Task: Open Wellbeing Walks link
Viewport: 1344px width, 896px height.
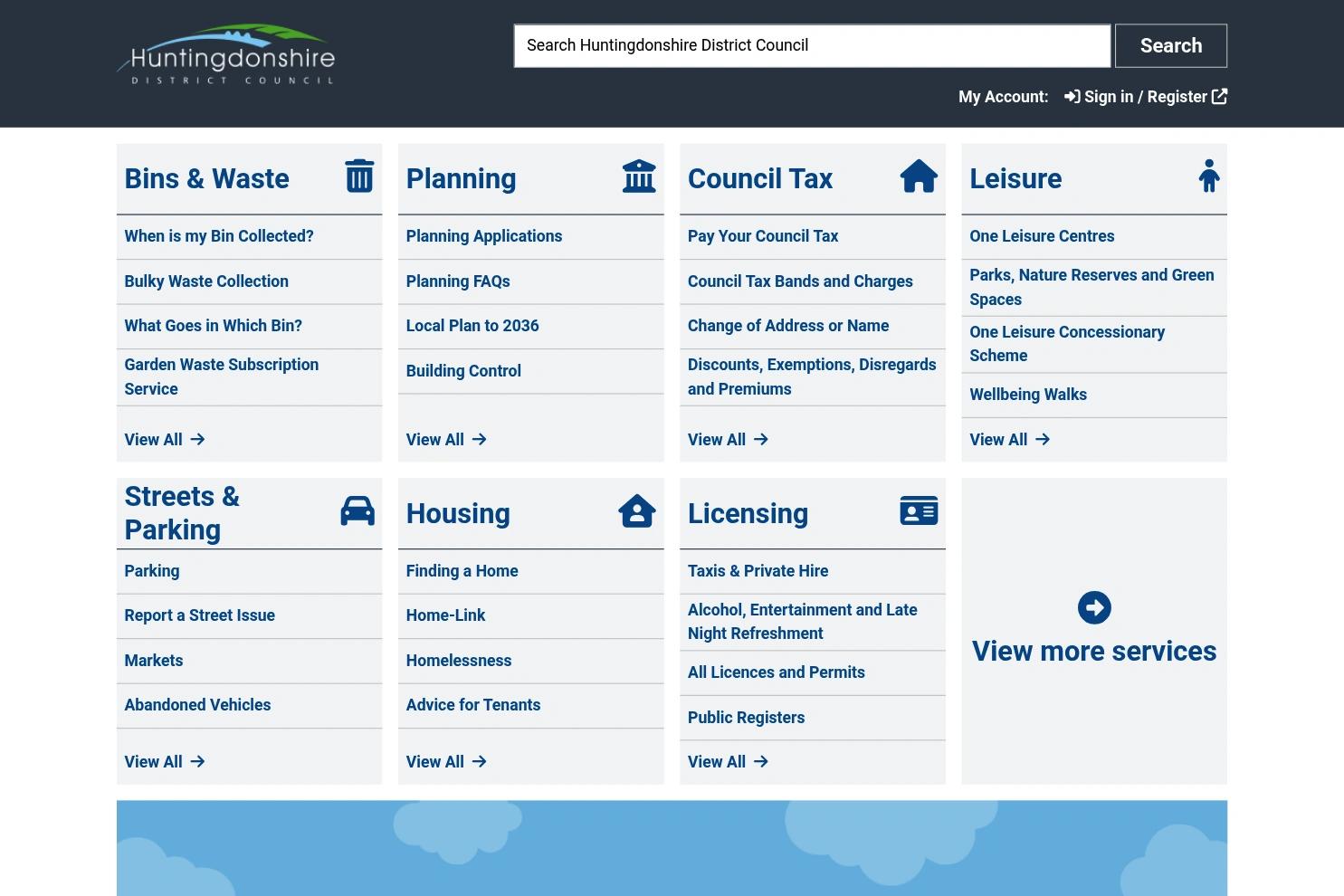Action: [x=1028, y=395]
